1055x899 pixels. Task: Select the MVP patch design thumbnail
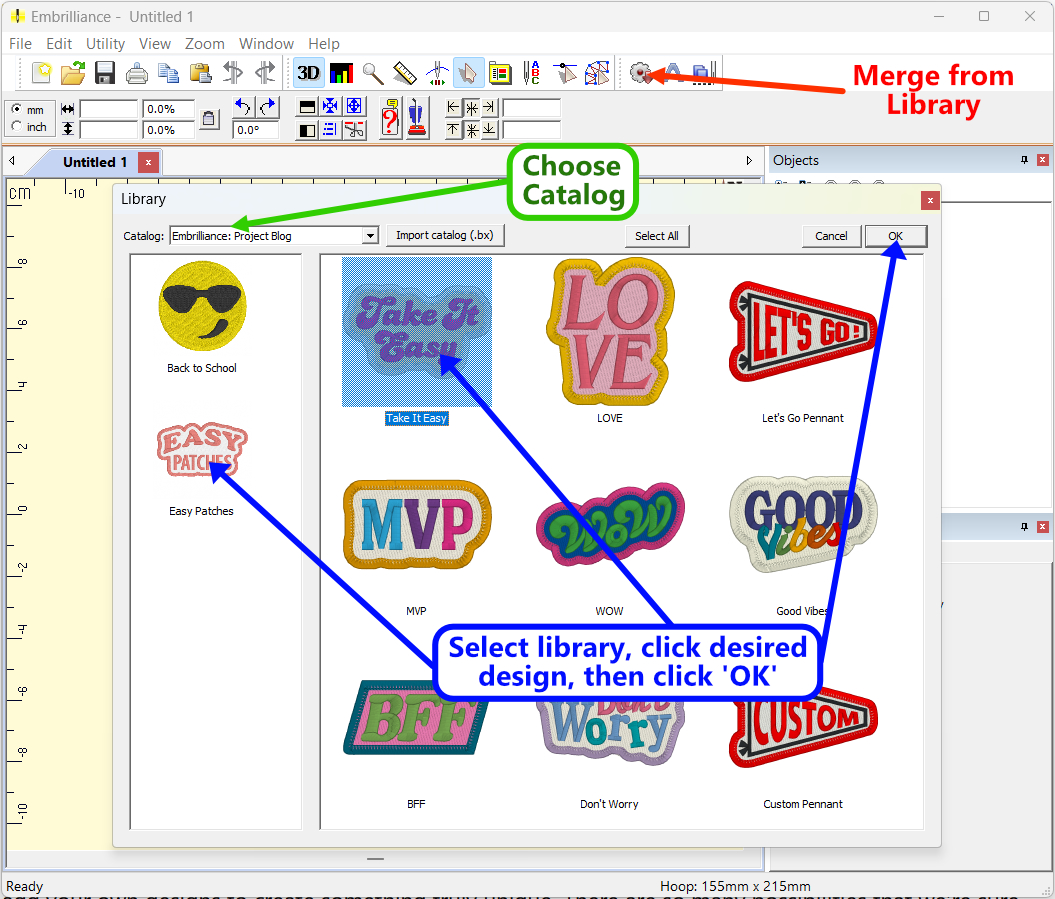coord(416,525)
